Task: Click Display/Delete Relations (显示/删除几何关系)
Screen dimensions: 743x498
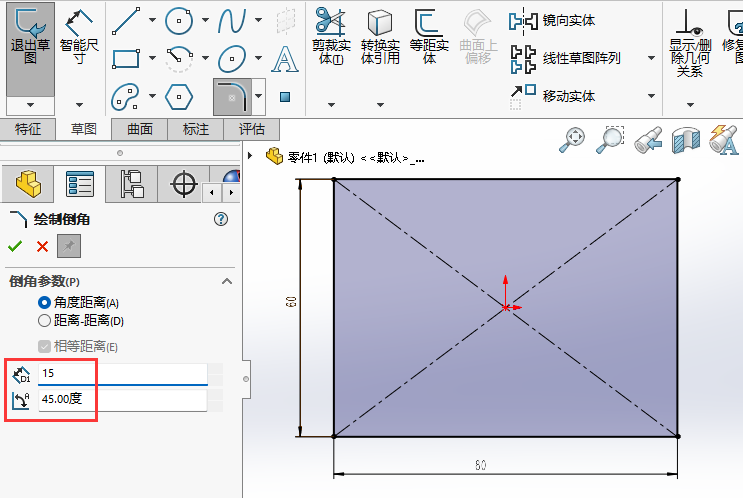Action: (x=690, y=43)
